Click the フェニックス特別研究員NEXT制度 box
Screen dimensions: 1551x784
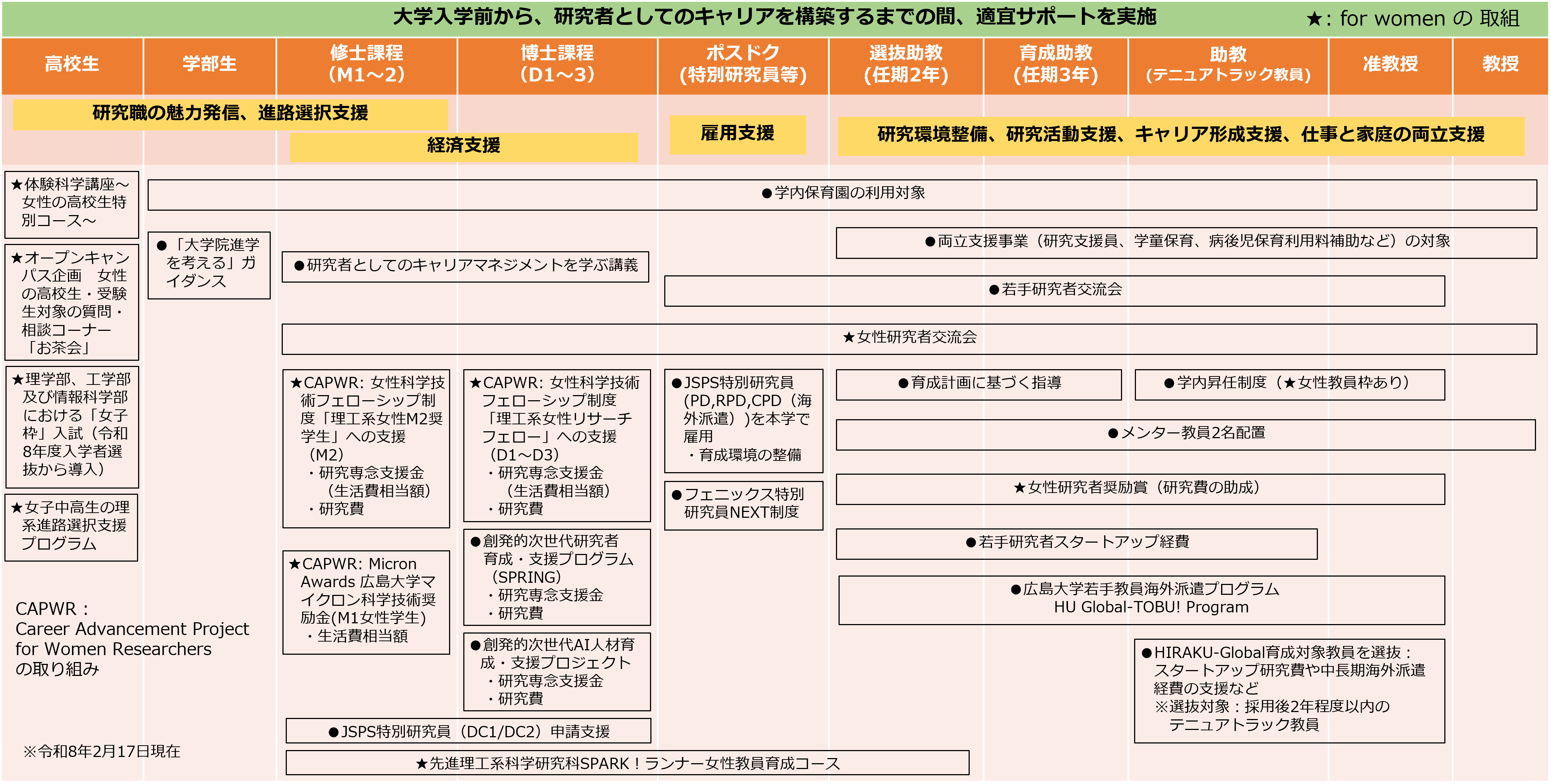tap(743, 504)
